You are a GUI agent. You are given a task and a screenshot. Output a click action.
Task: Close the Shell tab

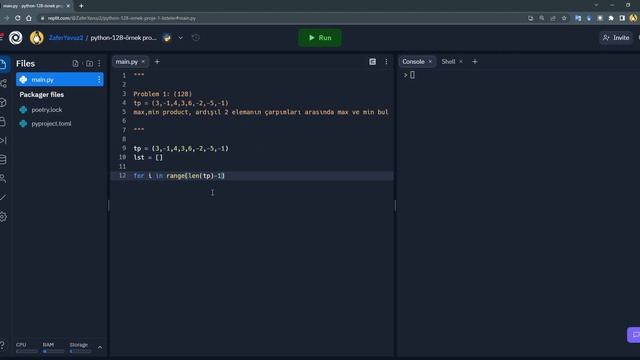[461, 62]
